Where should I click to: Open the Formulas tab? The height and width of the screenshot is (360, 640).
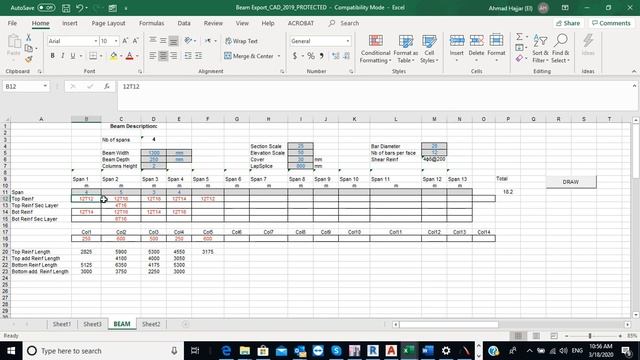click(151, 23)
